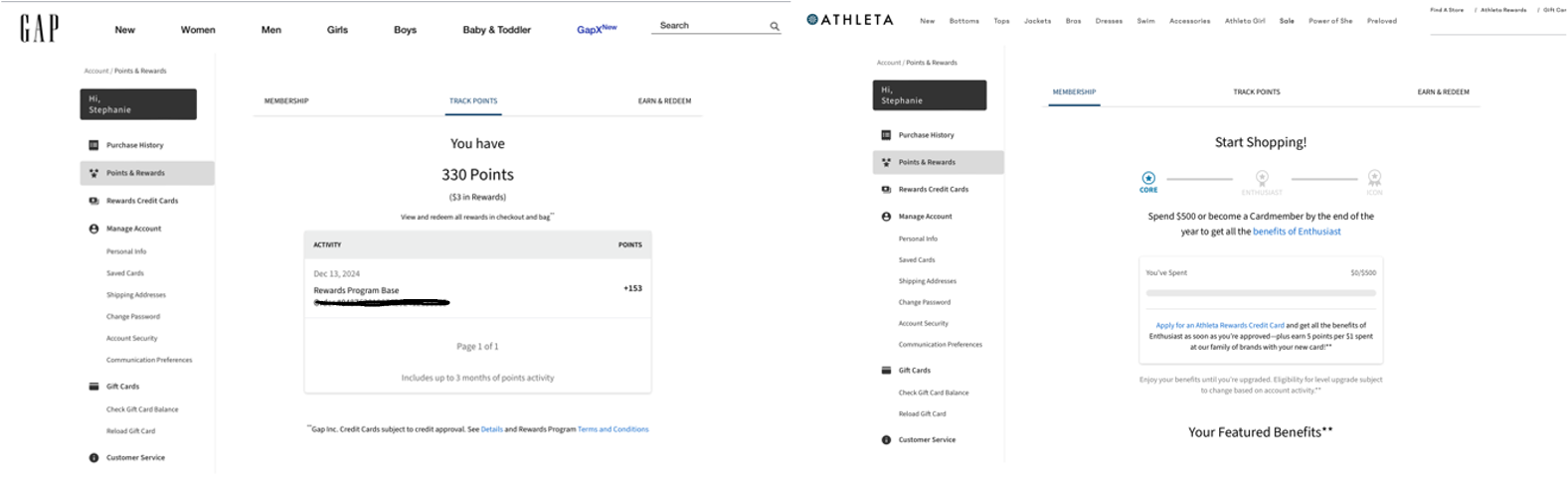Click the '330 Points' balance text
Image resolution: width=1568 pixels, height=480 pixels.
pos(477,175)
